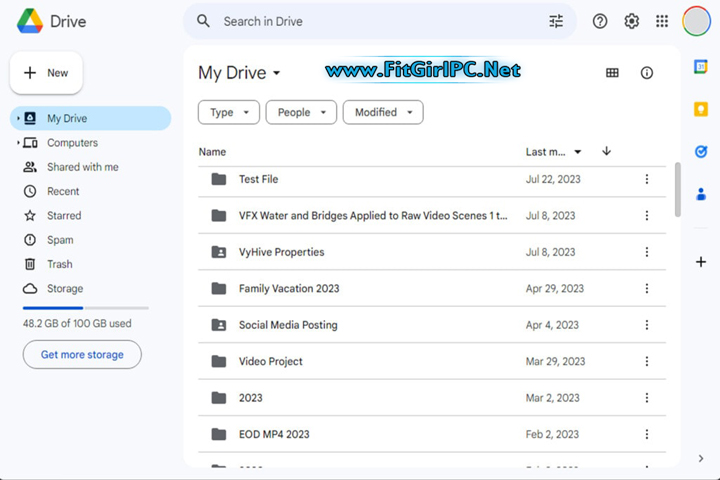Open the Google apps grid launcher
The image size is (720, 480).
(662, 21)
